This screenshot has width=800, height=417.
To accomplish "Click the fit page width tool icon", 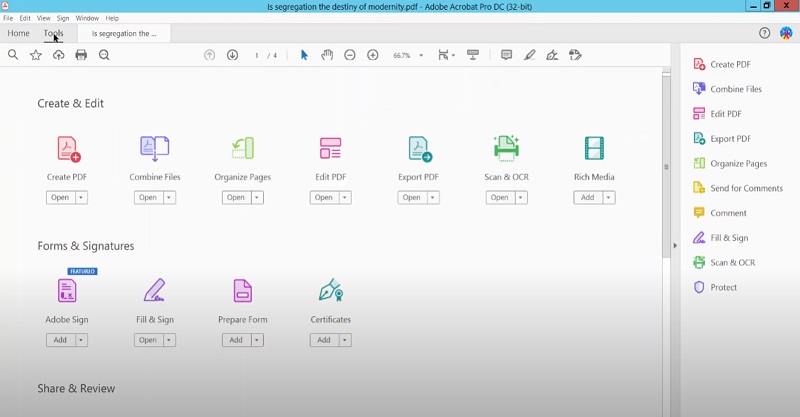I will pyautogui.click(x=446, y=55).
